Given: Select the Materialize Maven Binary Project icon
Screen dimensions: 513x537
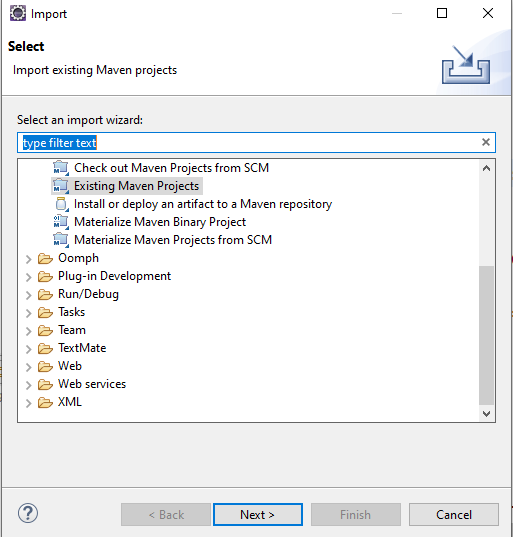Looking at the screenshot, I should pyautogui.click(x=61, y=222).
